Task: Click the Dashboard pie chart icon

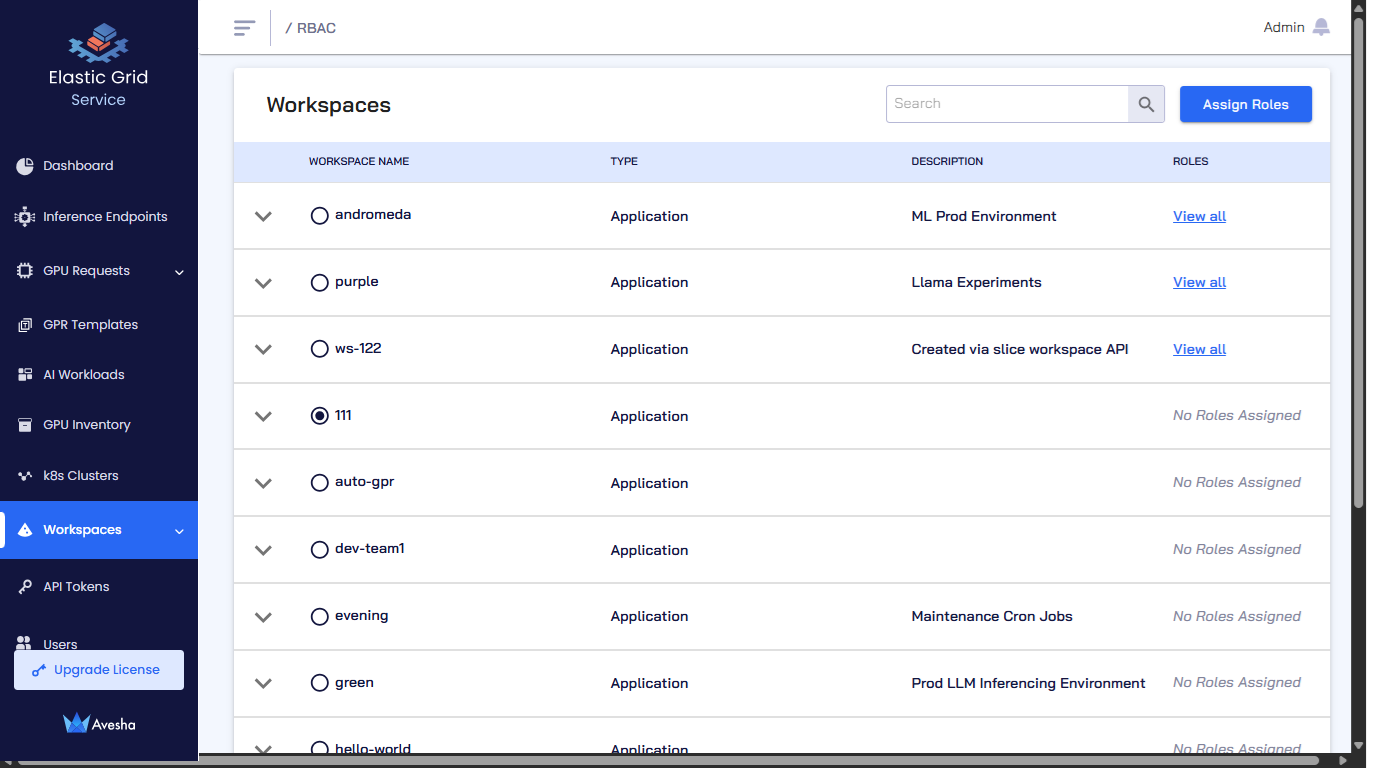Action: tap(25, 166)
